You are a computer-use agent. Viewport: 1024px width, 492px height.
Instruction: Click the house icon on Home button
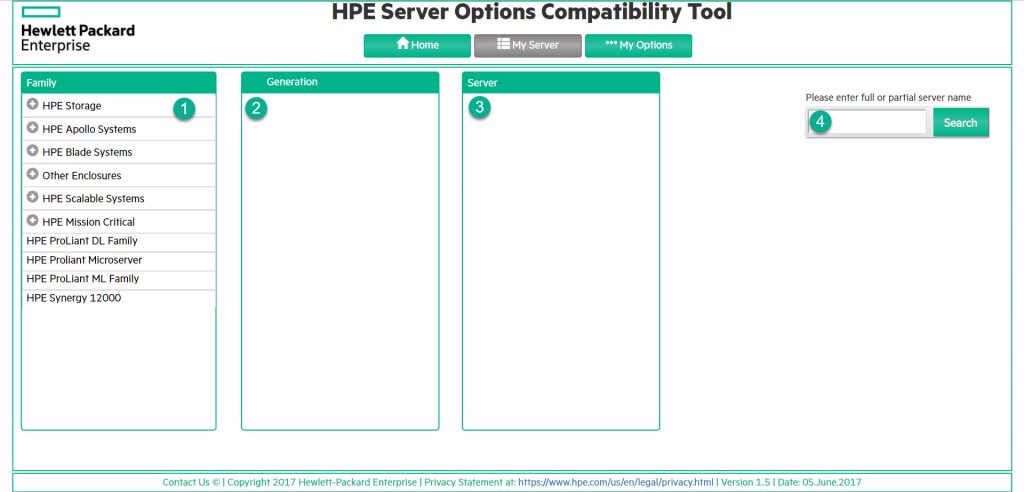point(402,44)
